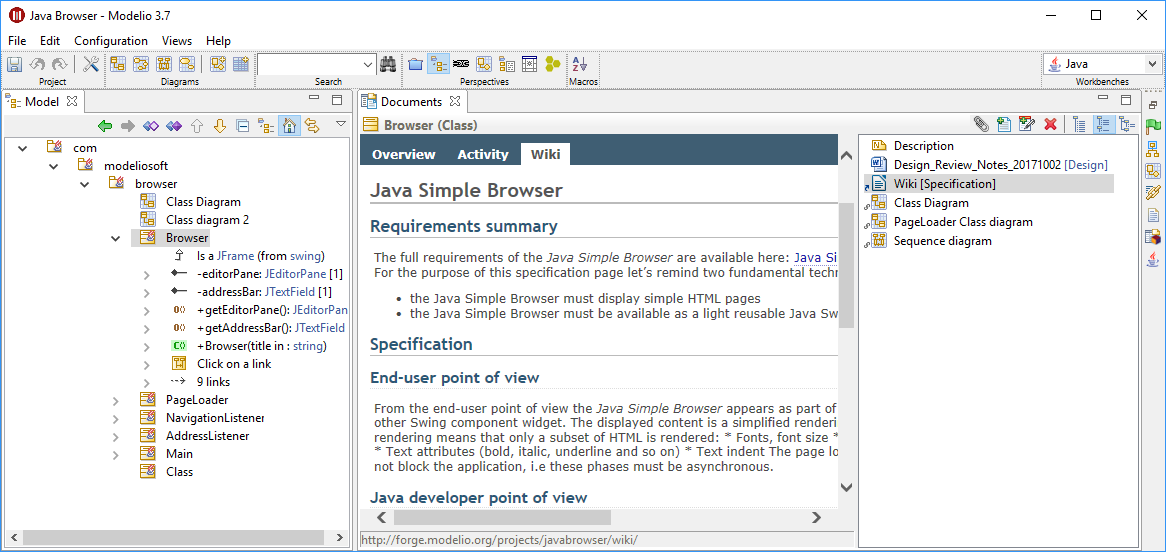Click Collapse All icon in Model toolbar
The image size is (1166, 552).
242,126
